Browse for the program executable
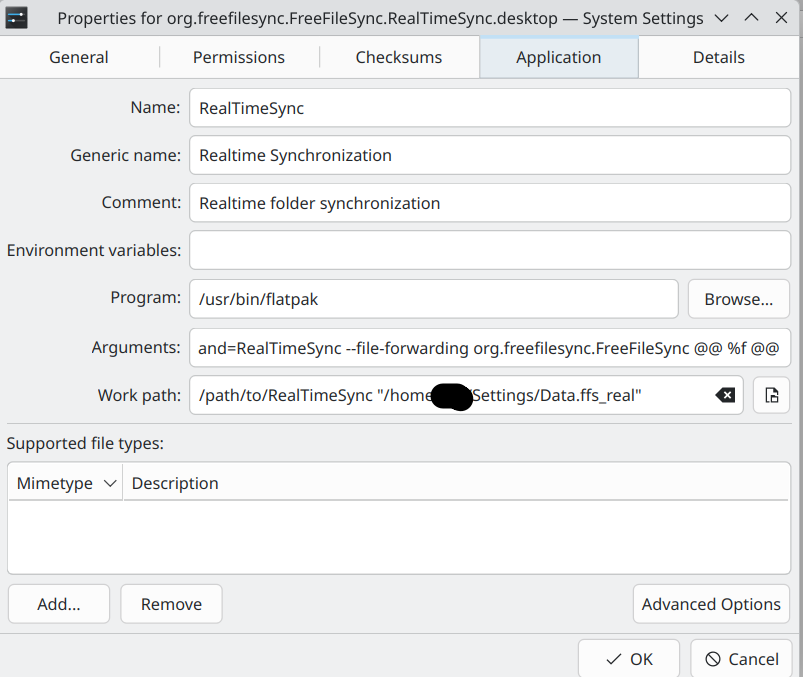The height and width of the screenshot is (677, 803). [x=738, y=299]
